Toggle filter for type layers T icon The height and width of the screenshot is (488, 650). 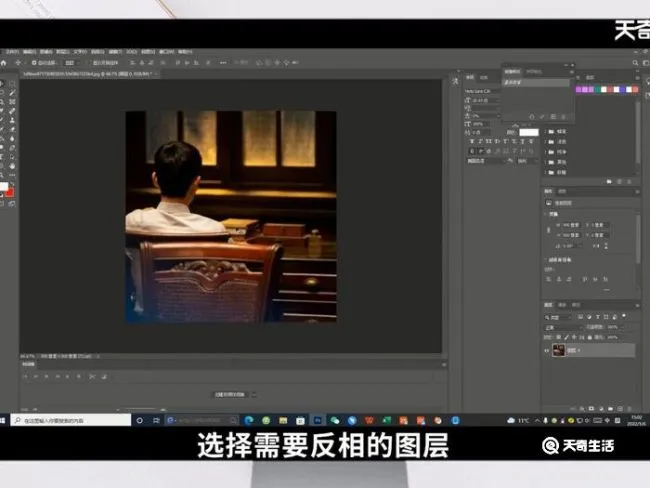597,317
